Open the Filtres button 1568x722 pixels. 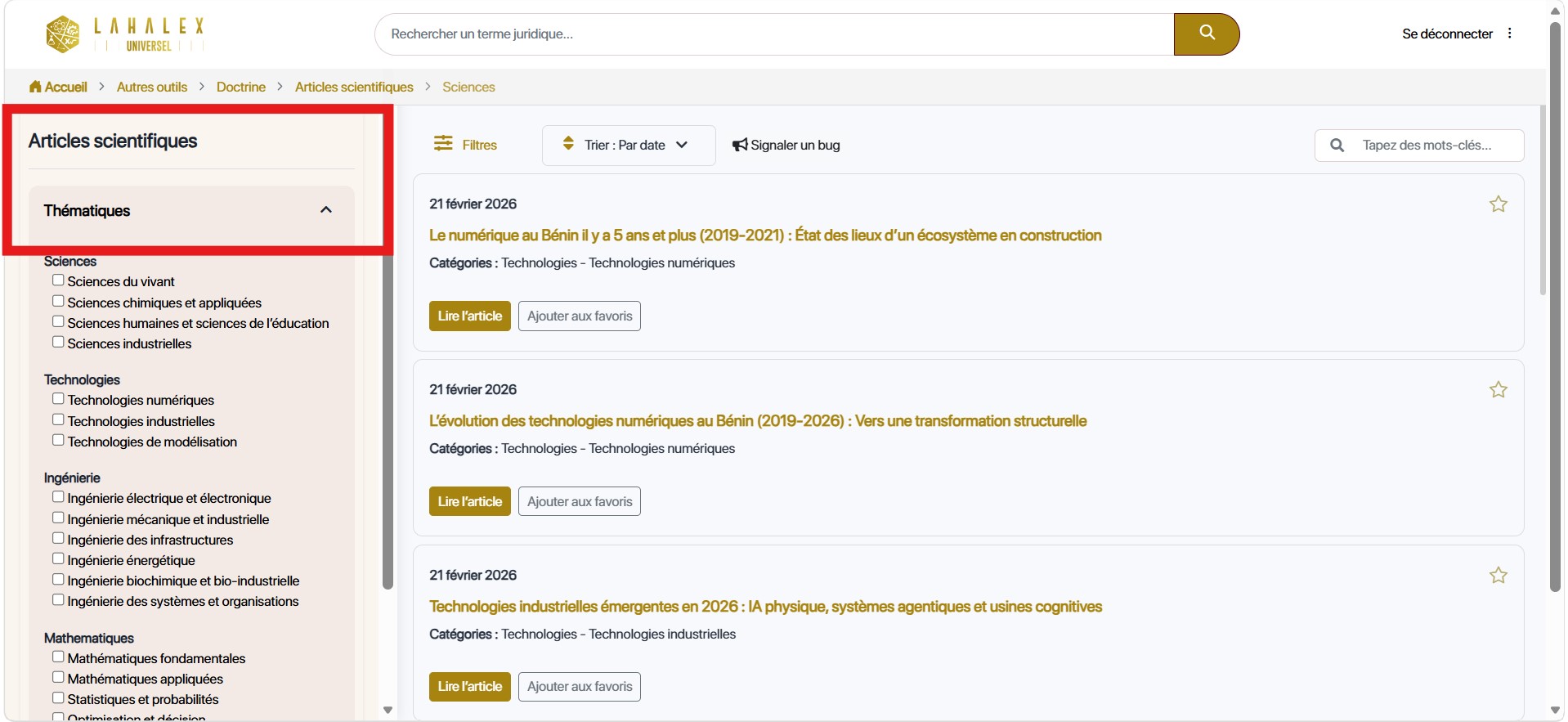click(x=465, y=145)
